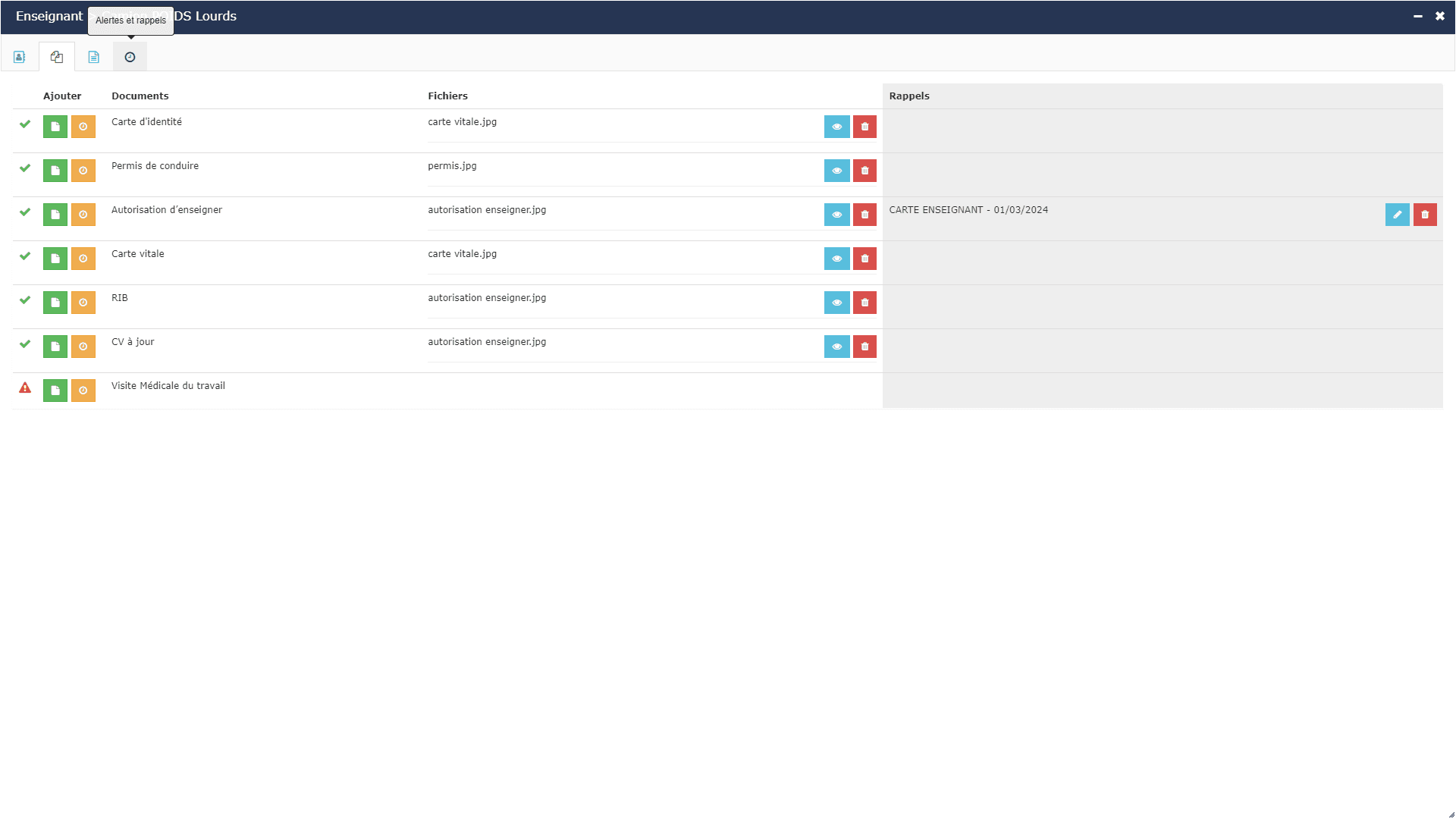View the permis.jpg file

[x=837, y=171]
